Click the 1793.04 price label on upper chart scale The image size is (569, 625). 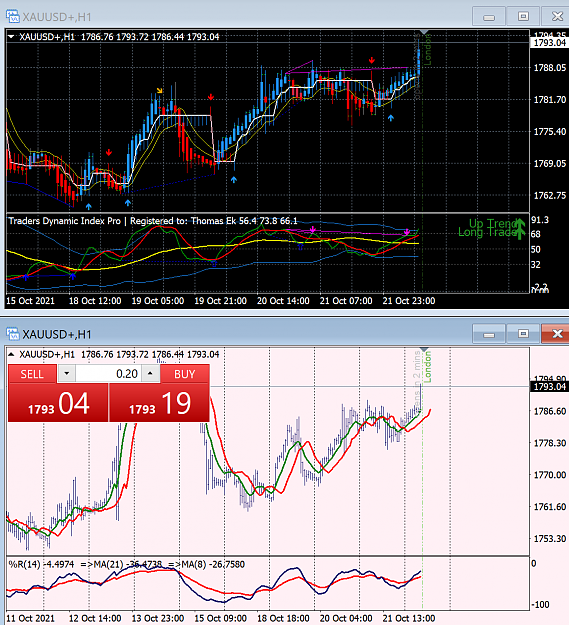549,43
